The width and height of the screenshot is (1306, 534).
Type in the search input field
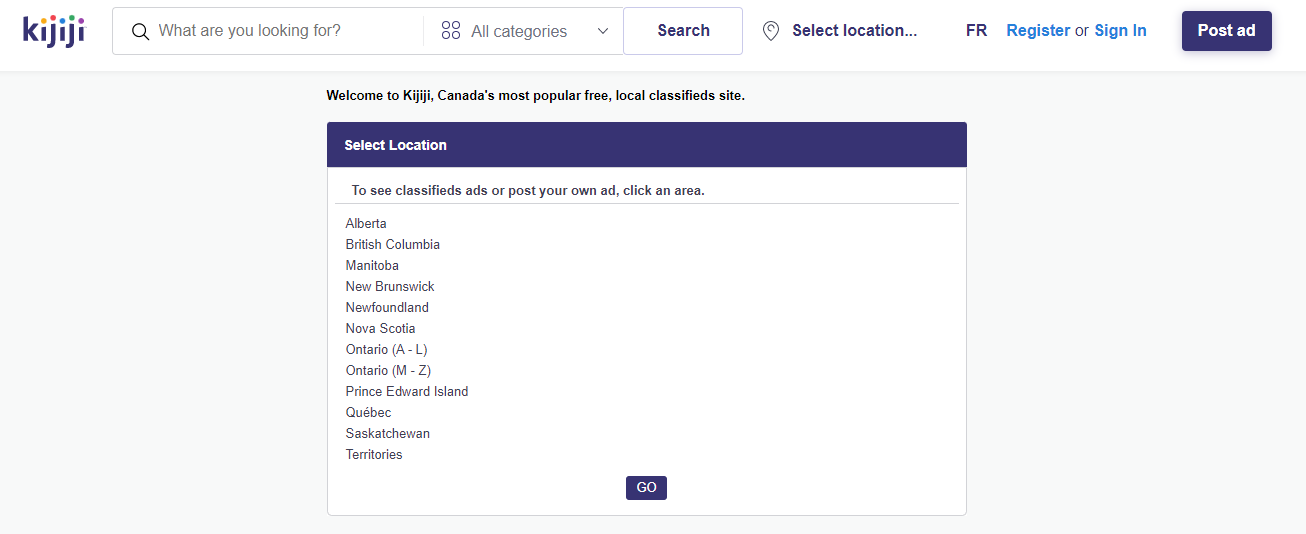(285, 31)
